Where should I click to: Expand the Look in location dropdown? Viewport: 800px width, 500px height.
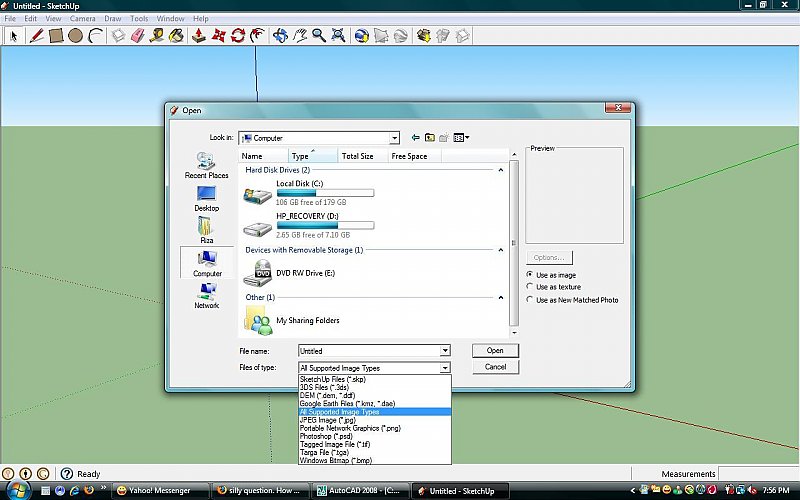click(x=394, y=138)
